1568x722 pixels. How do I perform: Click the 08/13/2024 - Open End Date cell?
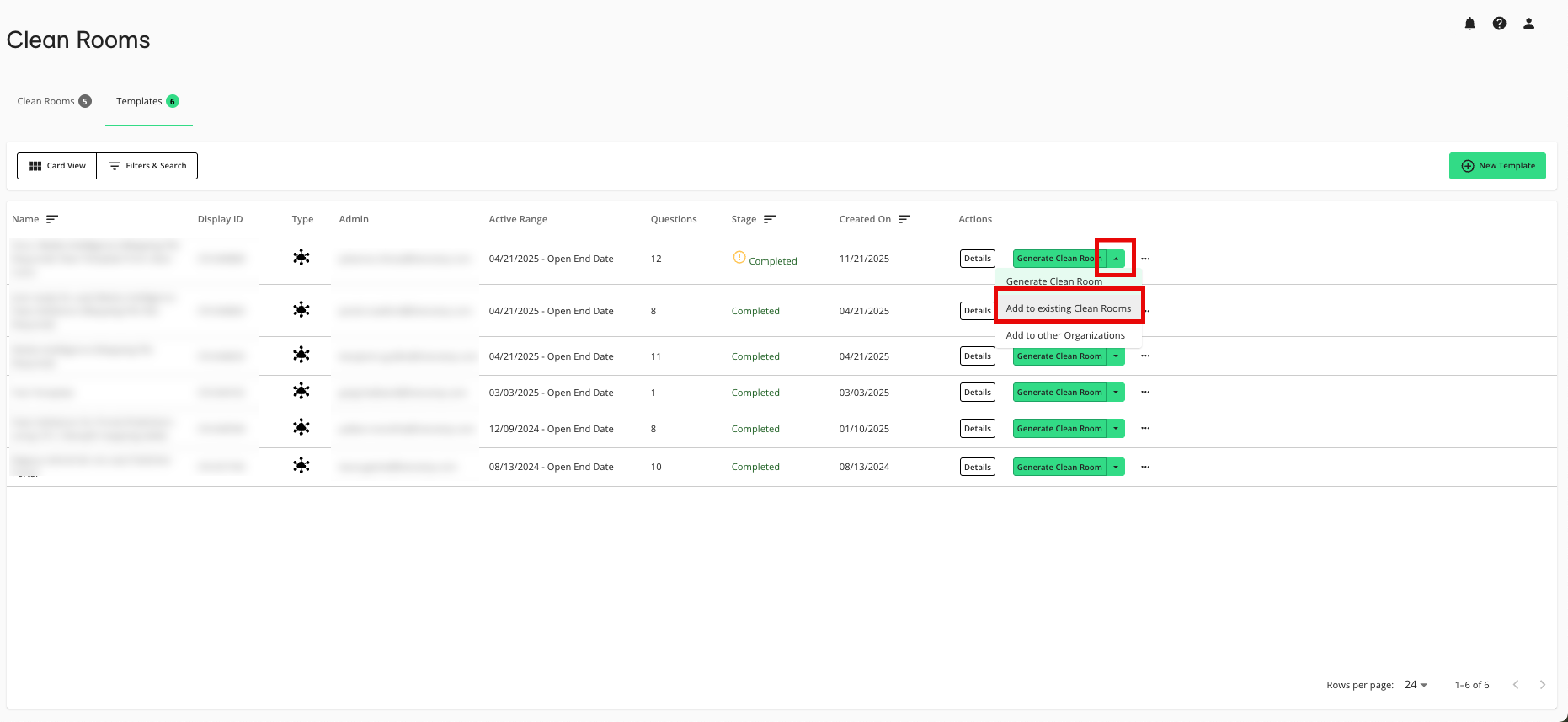[x=551, y=467]
